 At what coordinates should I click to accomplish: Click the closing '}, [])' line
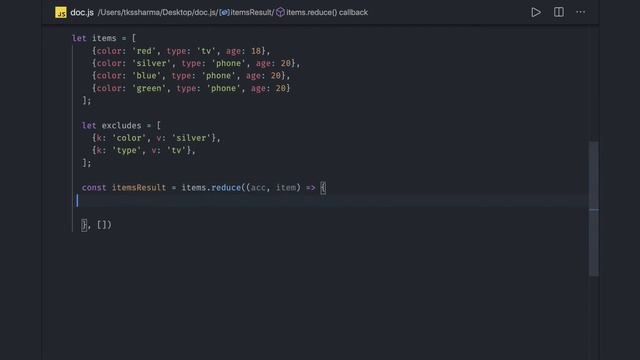pos(96,225)
